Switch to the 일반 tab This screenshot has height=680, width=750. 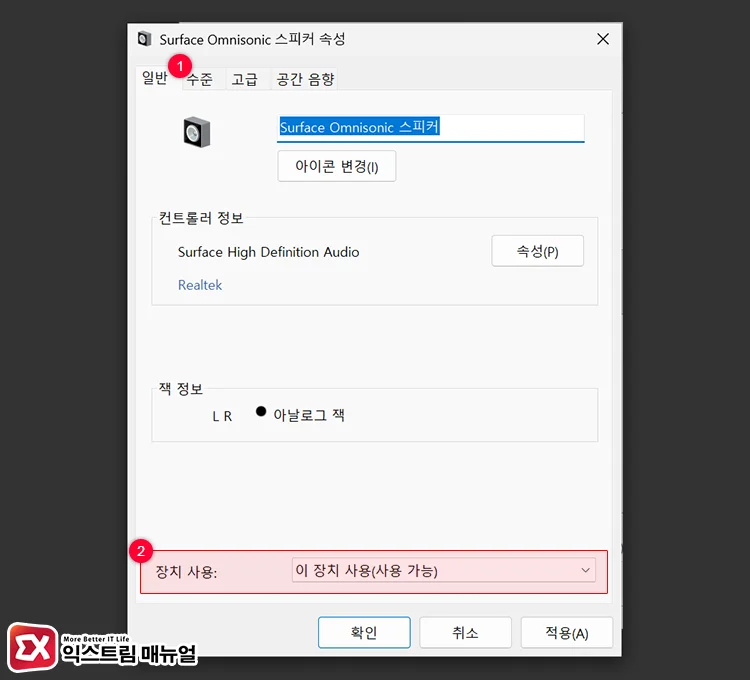tap(154, 78)
